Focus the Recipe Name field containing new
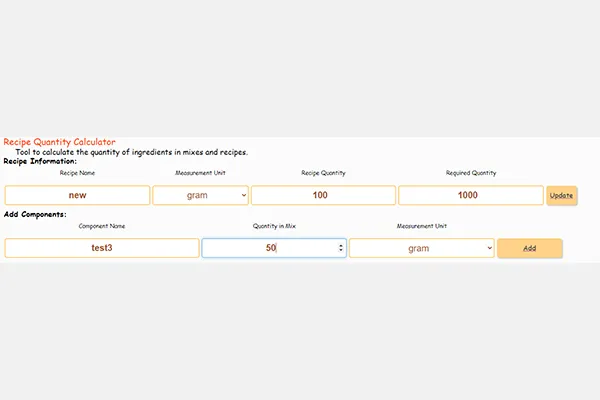Viewport: 600px width, 400px height. click(x=77, y=195)
